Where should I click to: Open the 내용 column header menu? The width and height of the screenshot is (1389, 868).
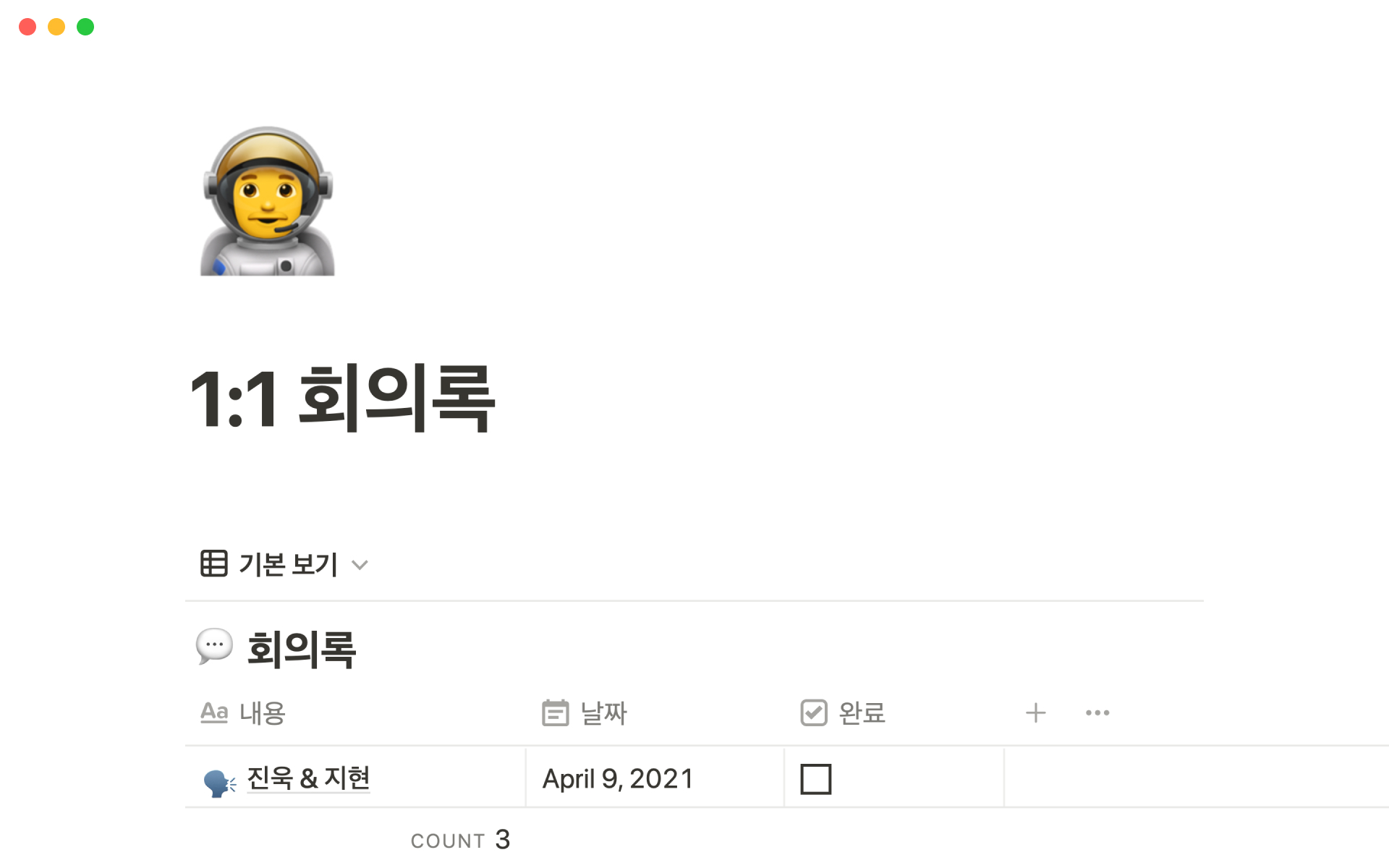tap(355, 713)
